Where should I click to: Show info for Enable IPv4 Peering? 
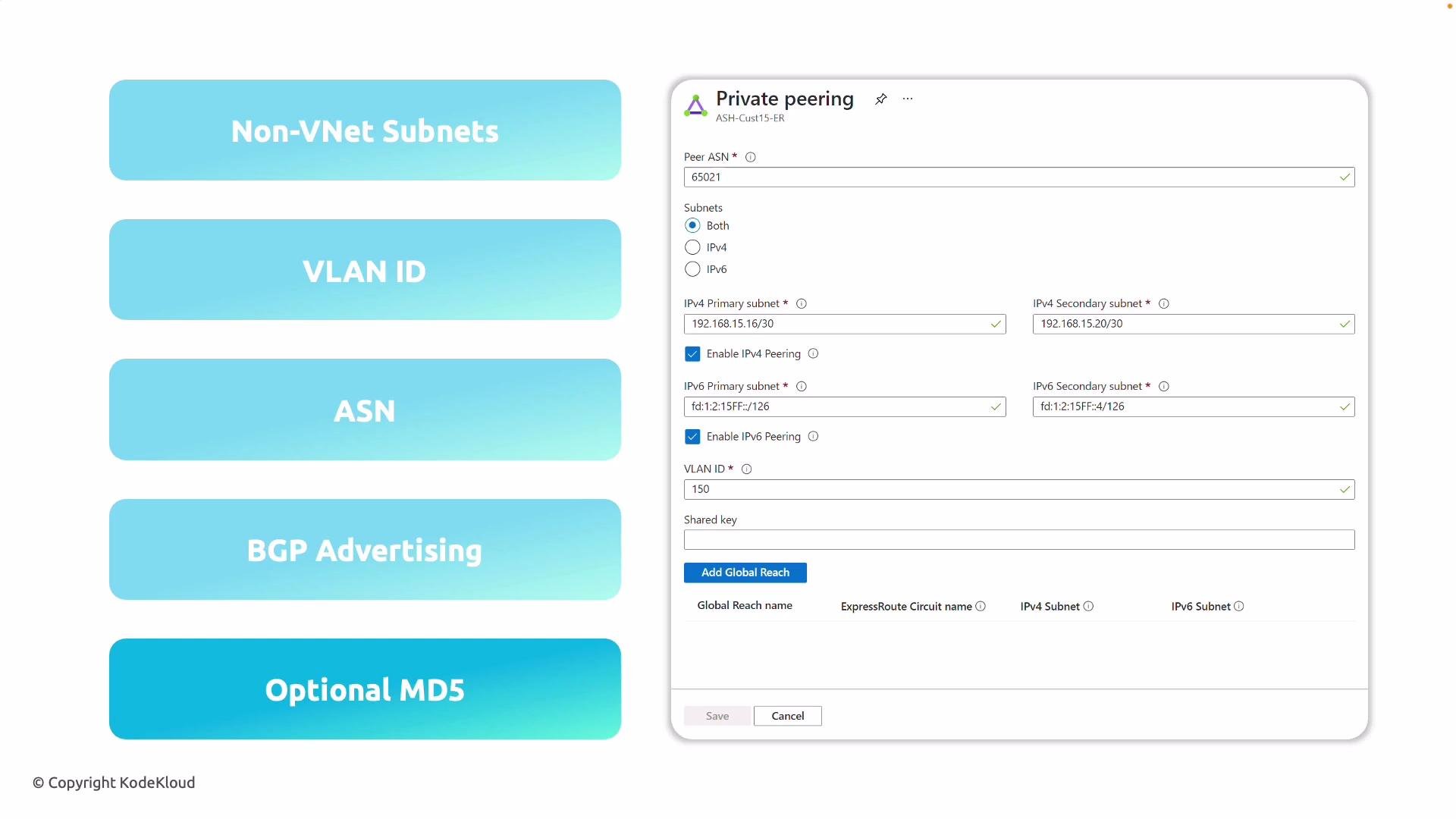(813, 353)
